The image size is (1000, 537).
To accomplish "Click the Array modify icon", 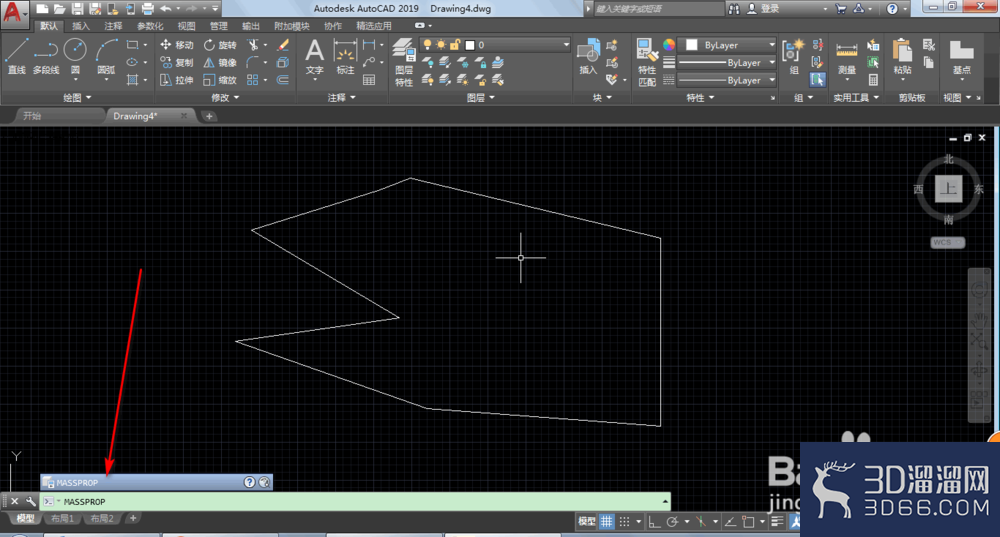I will pos(253,80).
